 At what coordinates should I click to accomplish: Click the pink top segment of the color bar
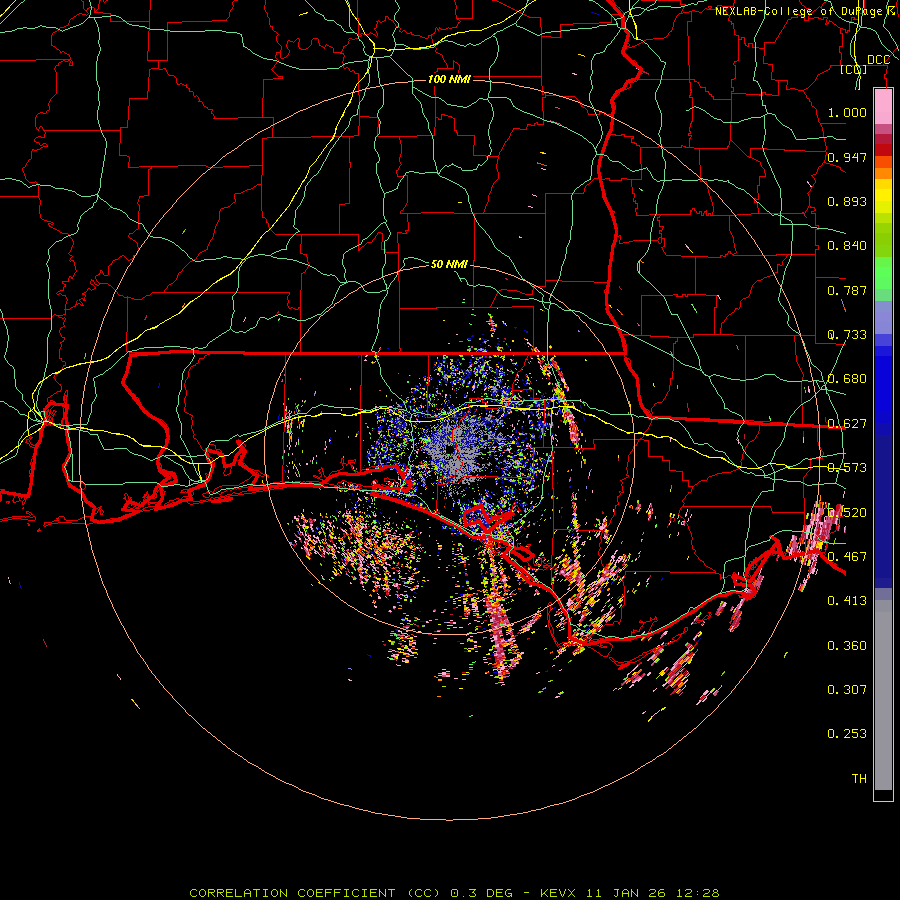(883, 107)
